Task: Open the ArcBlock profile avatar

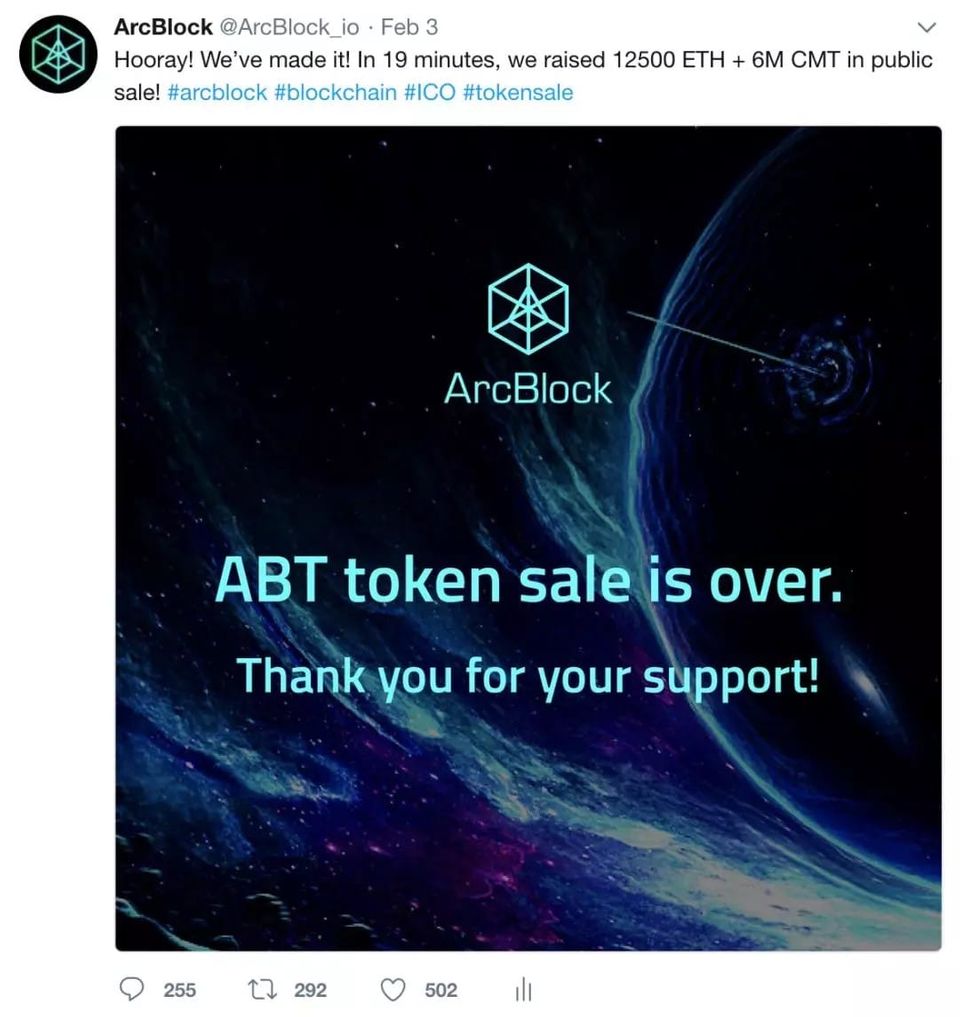Action: click(58, 54)
